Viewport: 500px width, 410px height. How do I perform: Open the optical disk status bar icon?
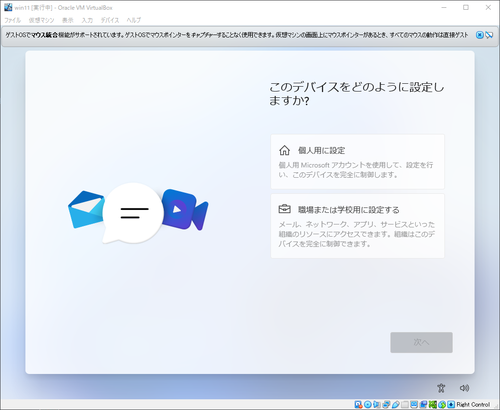point(368,405)
